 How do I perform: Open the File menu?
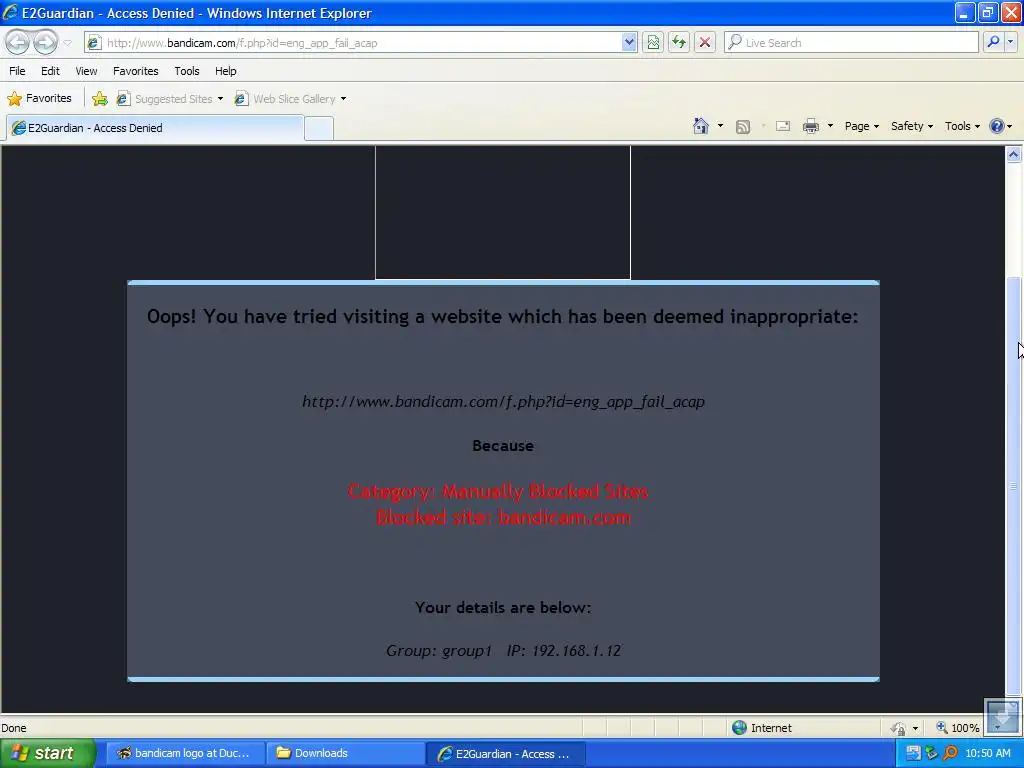[x=17, y=71]
